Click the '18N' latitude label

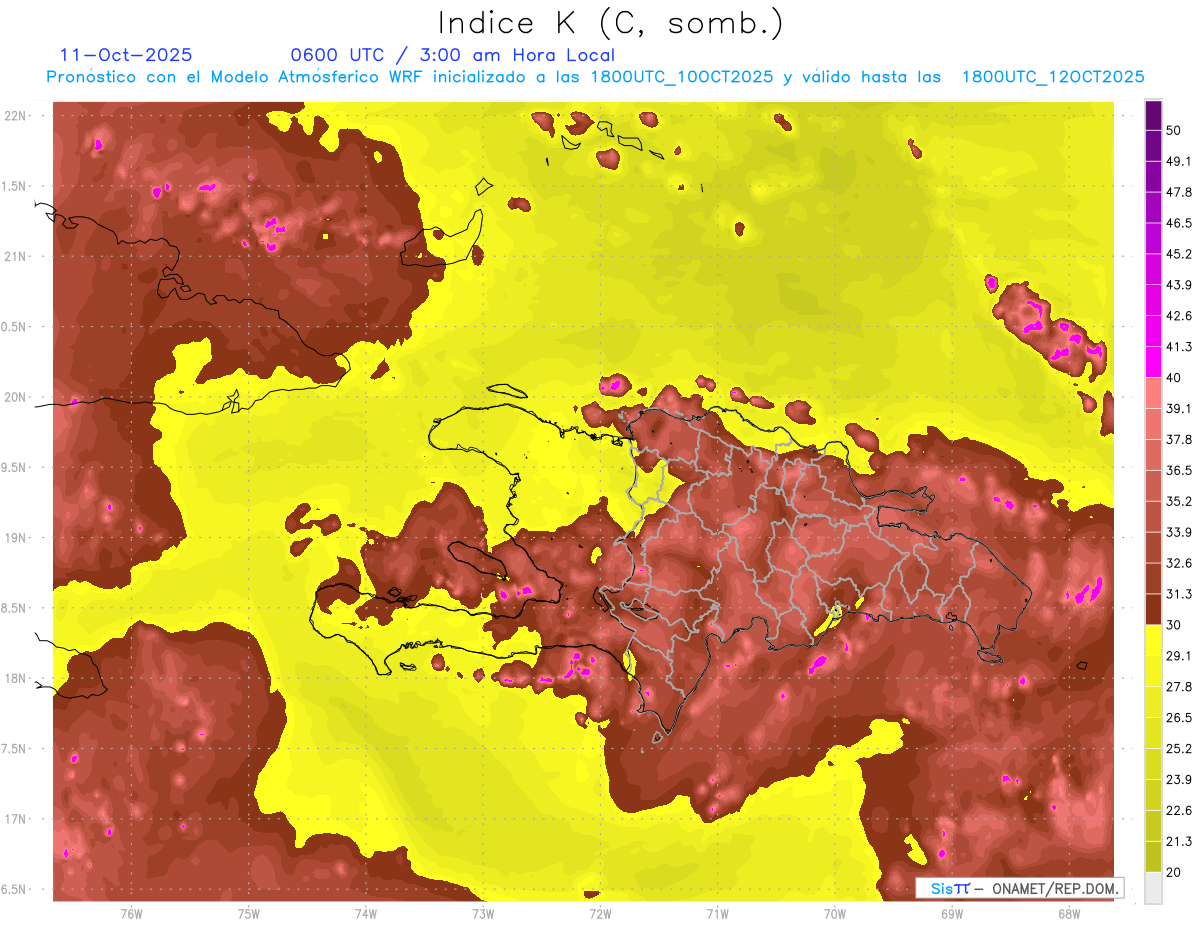point(16,678)
